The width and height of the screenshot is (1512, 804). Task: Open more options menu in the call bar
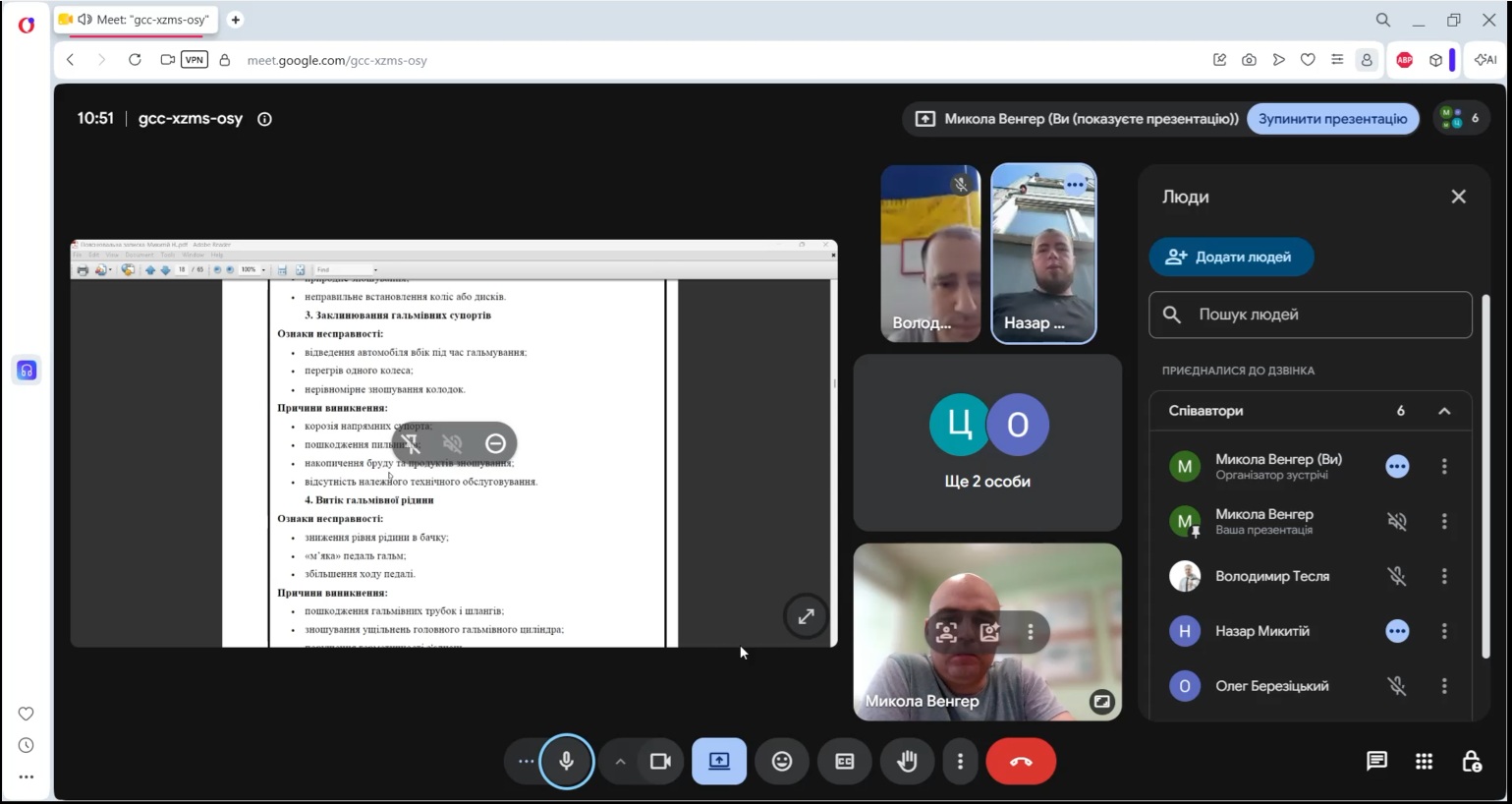pos(960,761)
